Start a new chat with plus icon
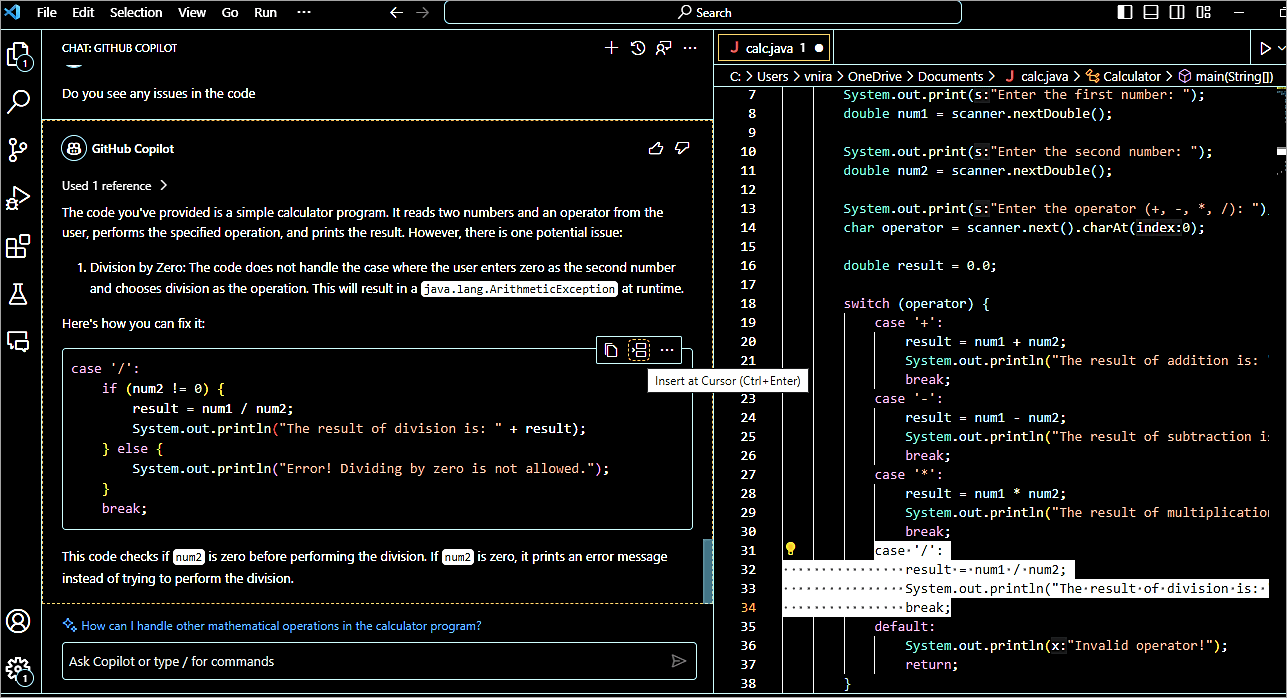 pyautogui.click(x=612, y=48)
